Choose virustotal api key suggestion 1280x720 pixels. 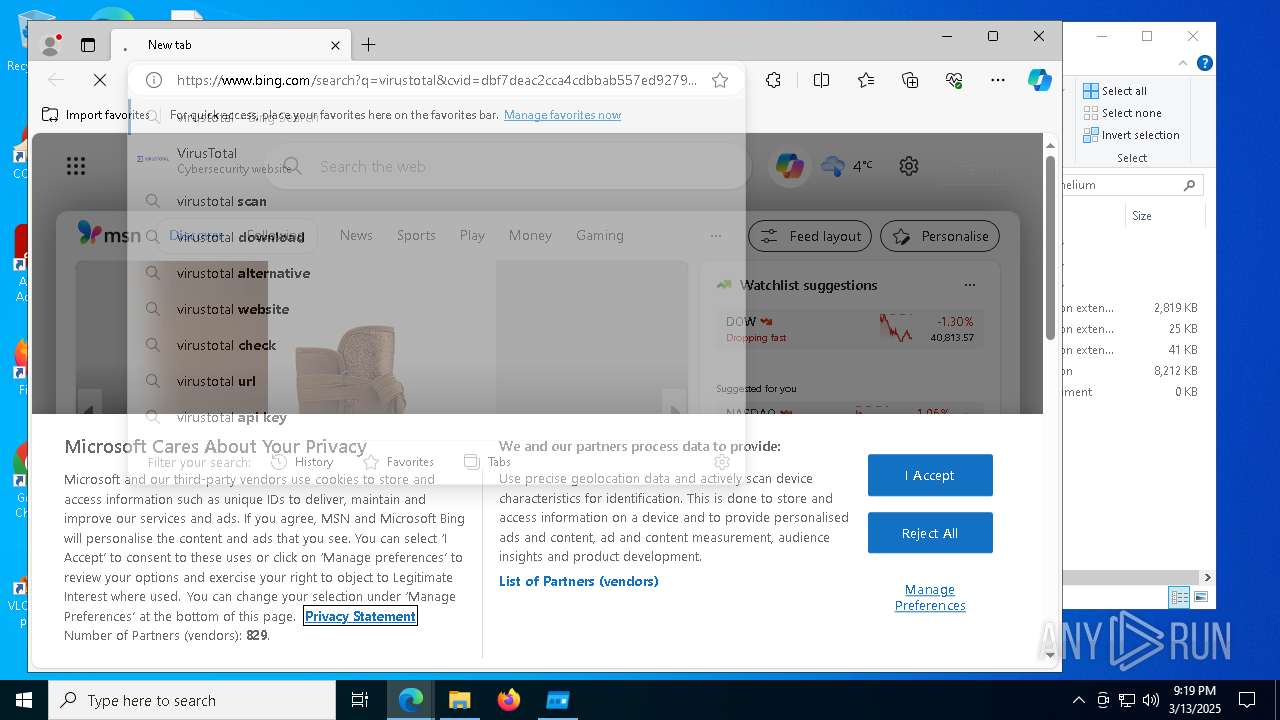[x=436, y=417]
